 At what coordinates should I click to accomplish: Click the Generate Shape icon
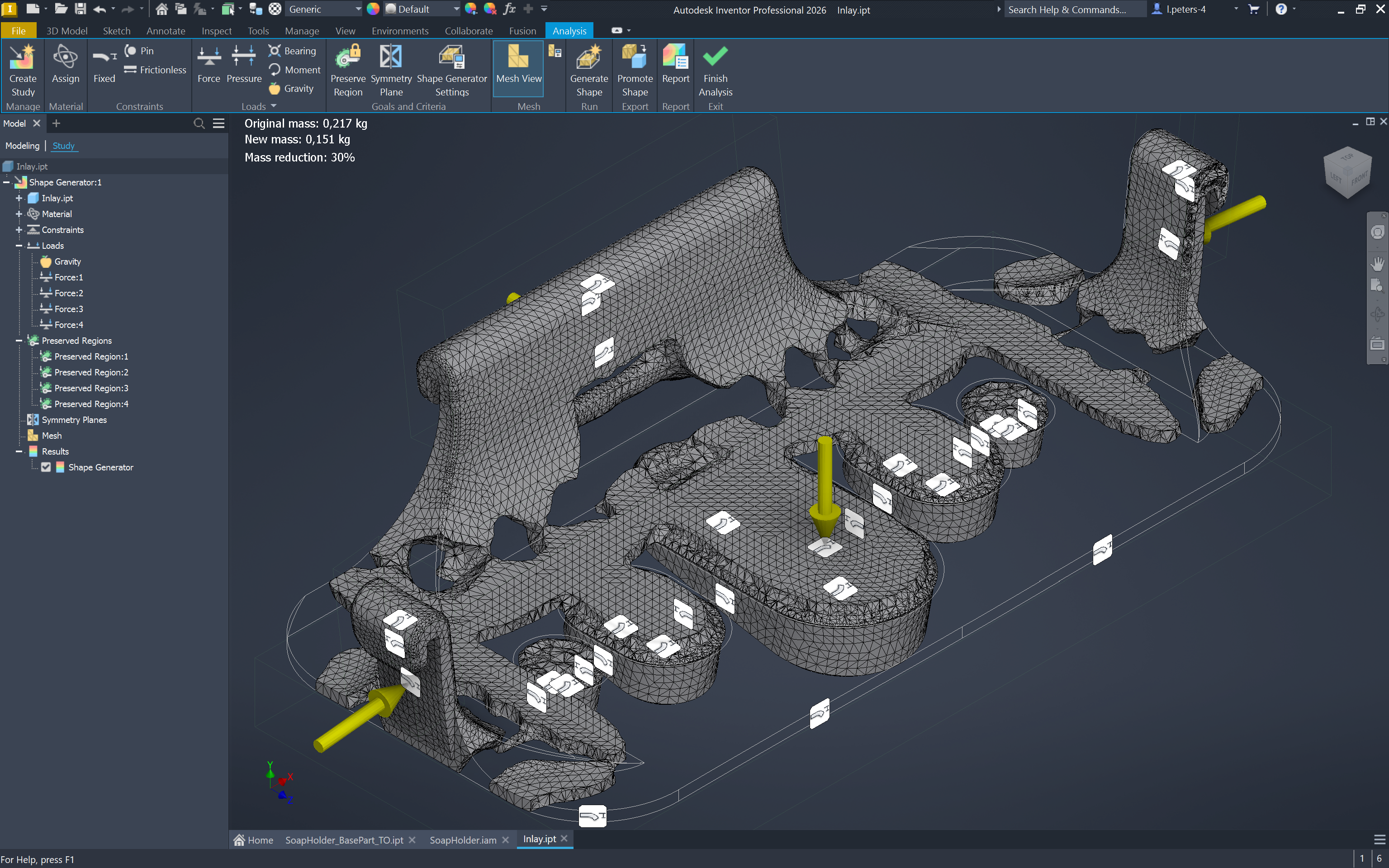click(589, 57)
